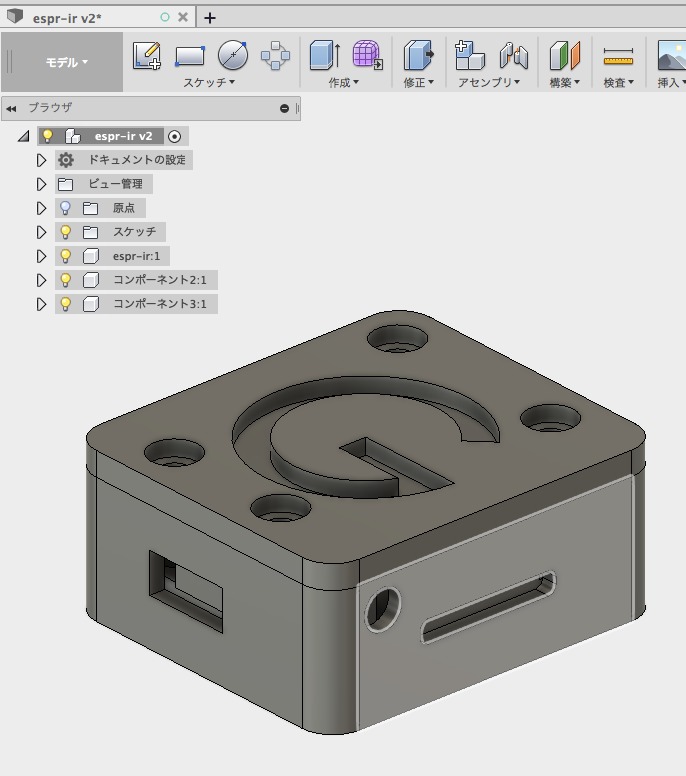Activate espr-ir v2 radio button

175,136
